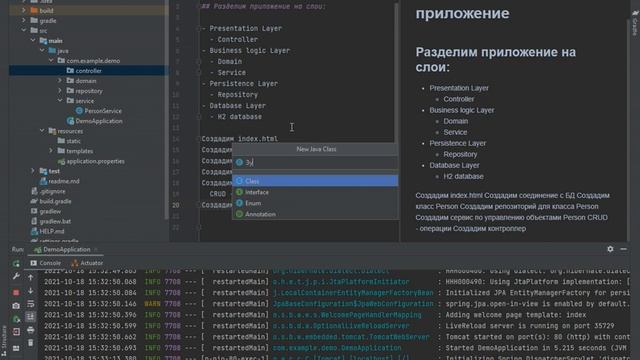The height and width of the screenshot is (360, 640).
Task: Toggle scroll to end in console
Action: pyautogui.click(x=31, y=317)
